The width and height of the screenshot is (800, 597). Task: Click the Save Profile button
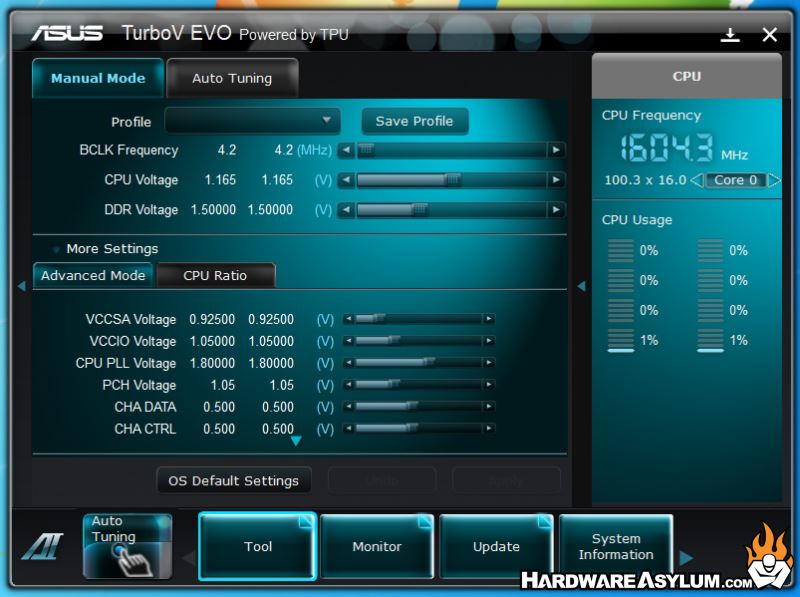click(x=414, y=121)
